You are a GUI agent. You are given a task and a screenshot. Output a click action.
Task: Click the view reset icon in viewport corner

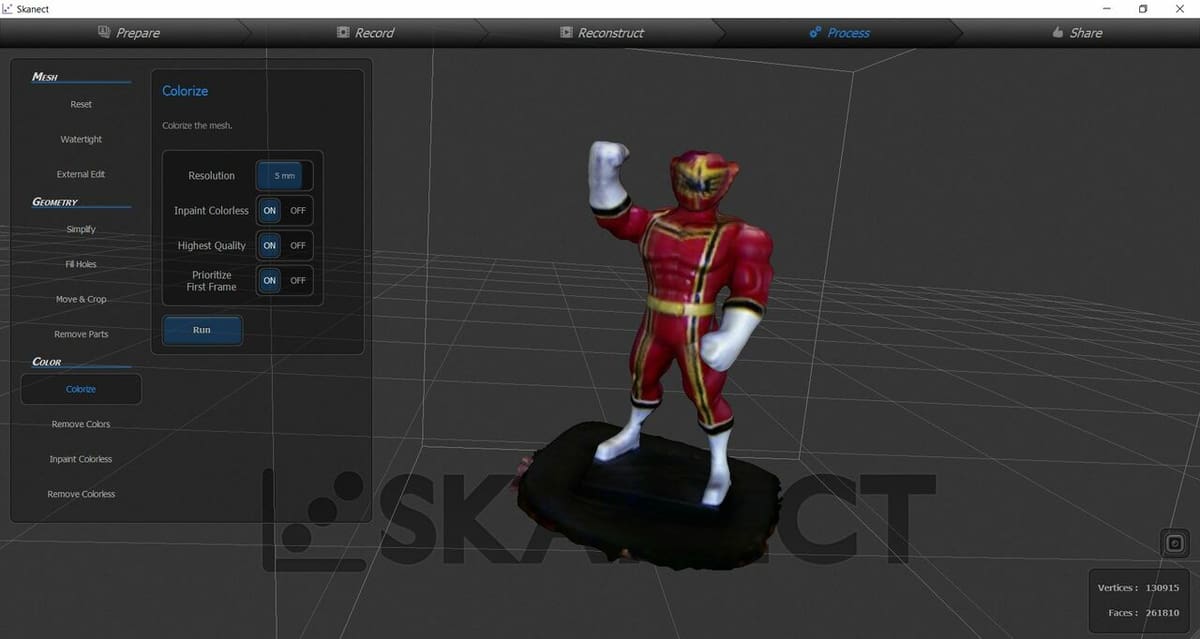[x=1175, y=543]
